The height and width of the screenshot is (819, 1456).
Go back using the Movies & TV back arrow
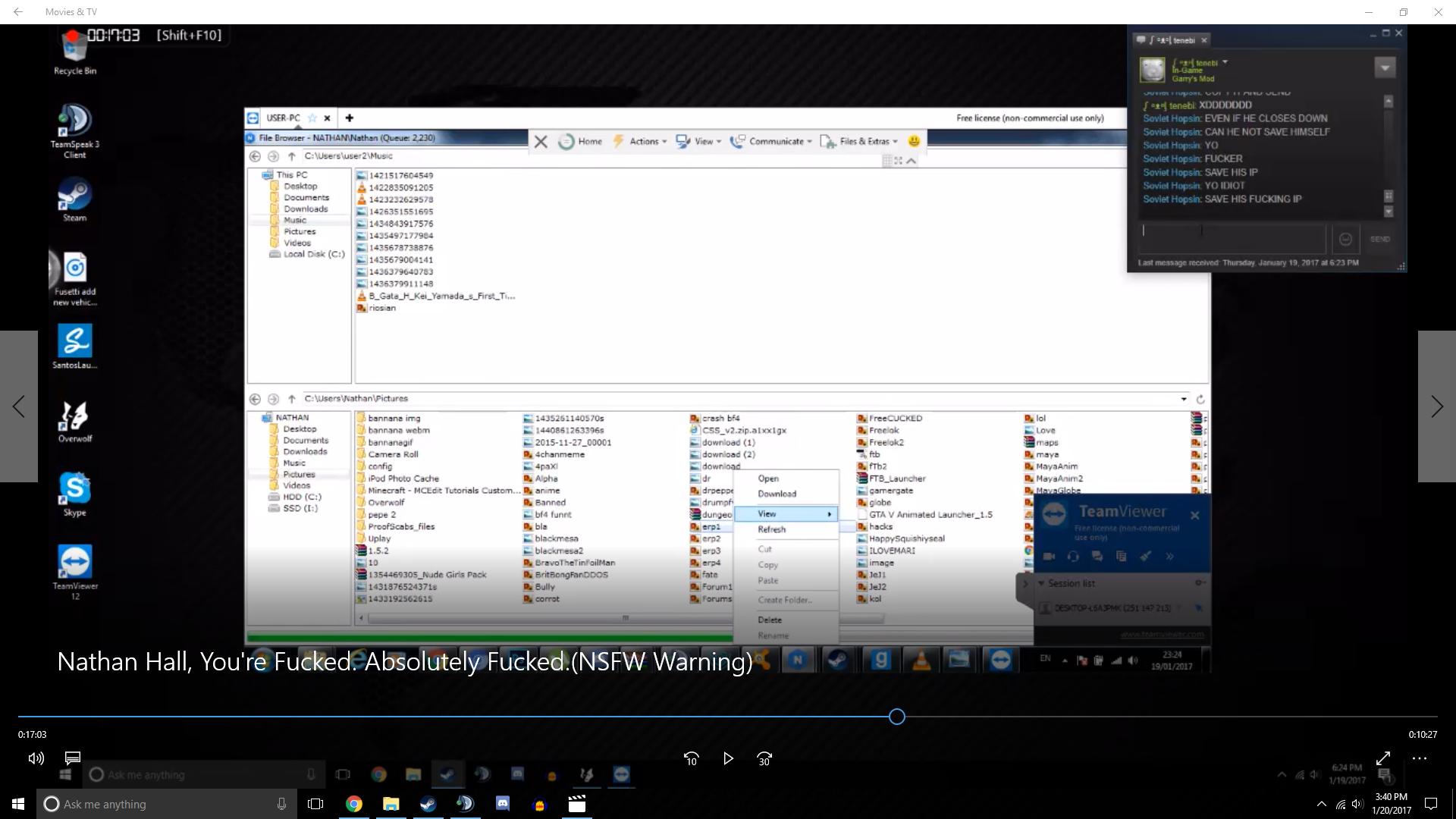click(18, 11)
